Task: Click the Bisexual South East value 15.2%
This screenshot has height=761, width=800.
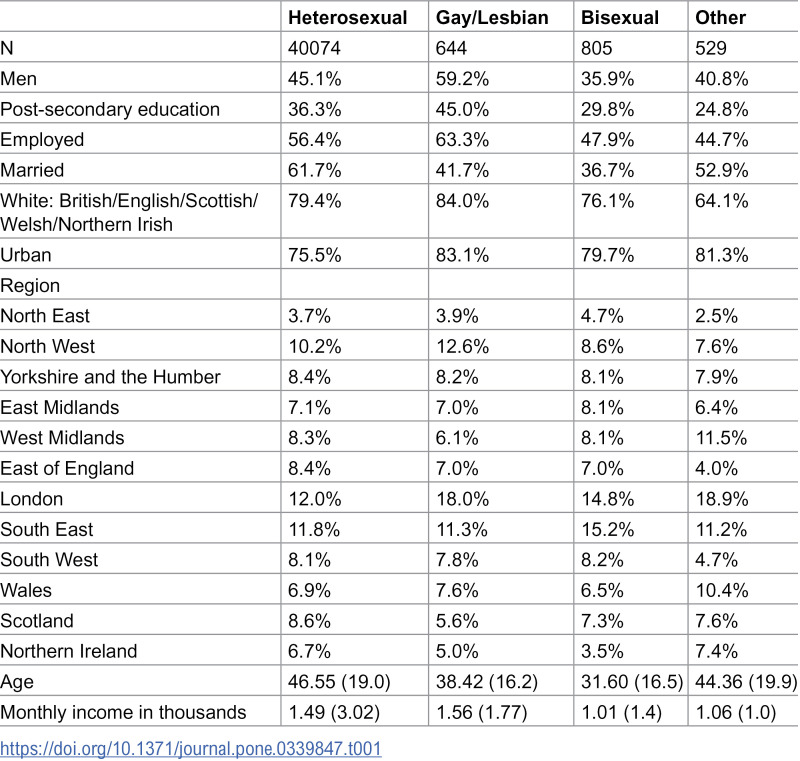Action: pos(607,529)
